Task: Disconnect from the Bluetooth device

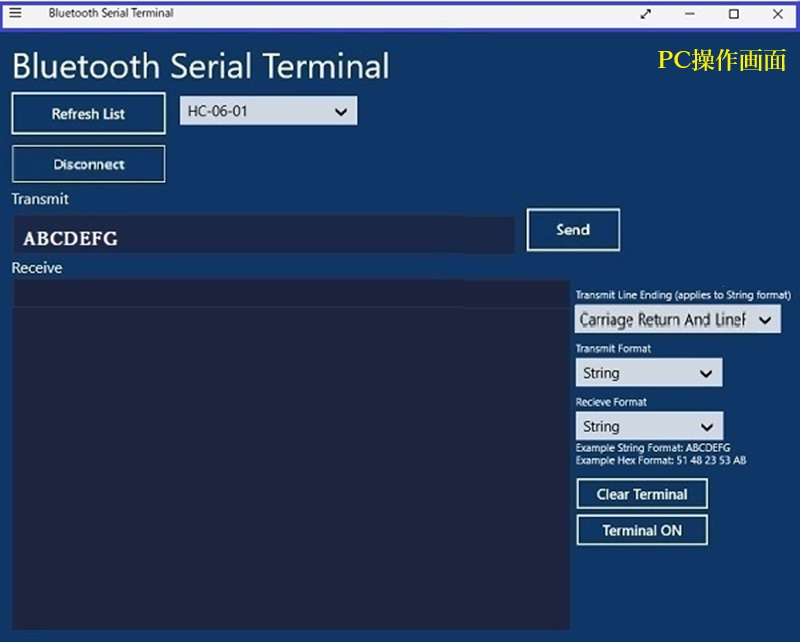Action: [89, 164]
